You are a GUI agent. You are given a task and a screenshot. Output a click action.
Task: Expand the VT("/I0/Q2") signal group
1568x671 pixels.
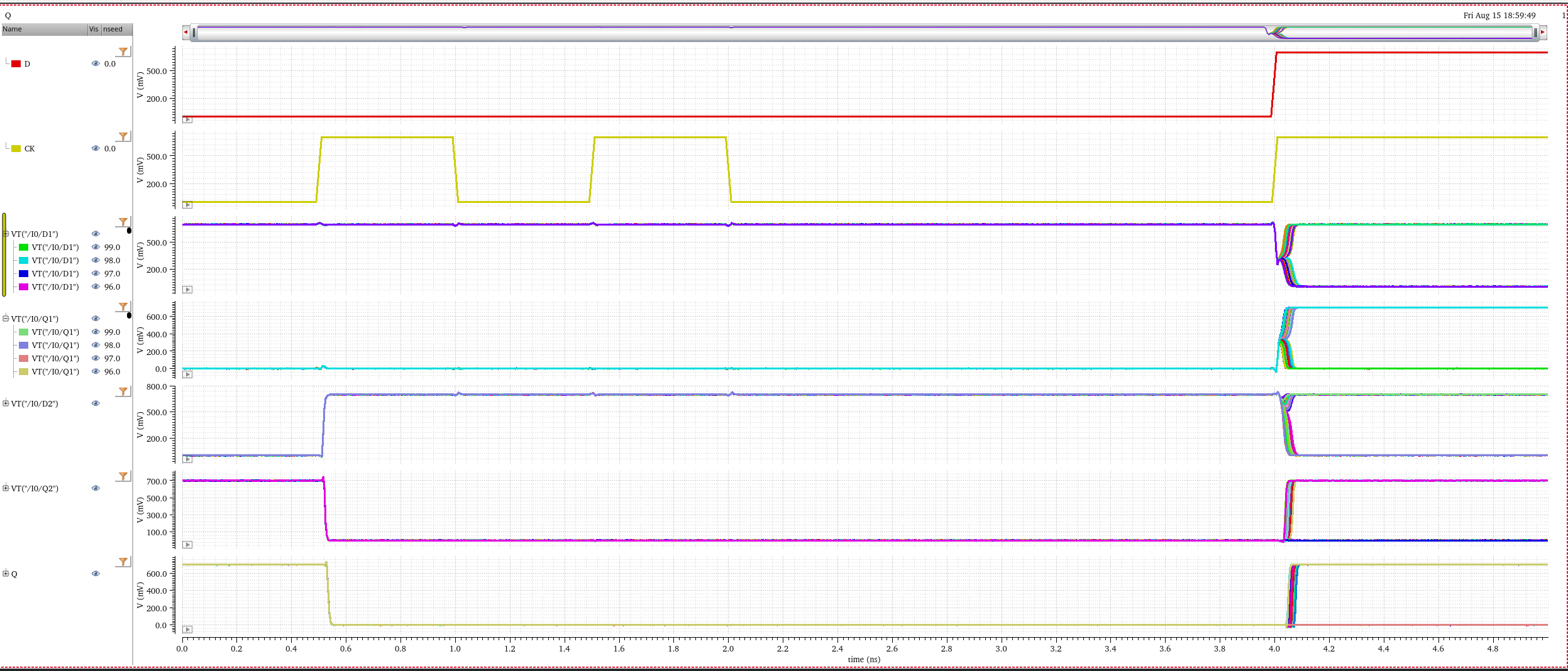tap(6, 488)
